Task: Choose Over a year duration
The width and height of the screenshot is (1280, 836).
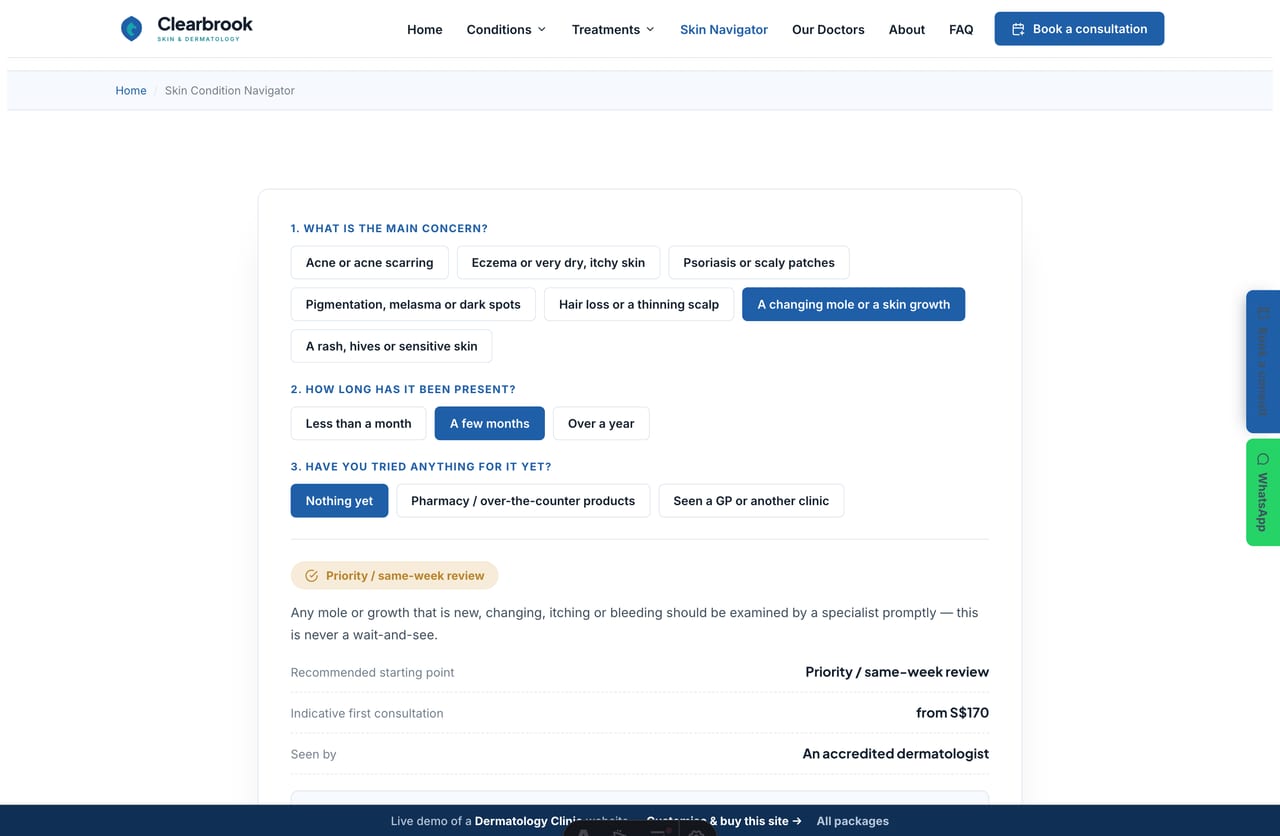Action: click(x=601, y=423)
